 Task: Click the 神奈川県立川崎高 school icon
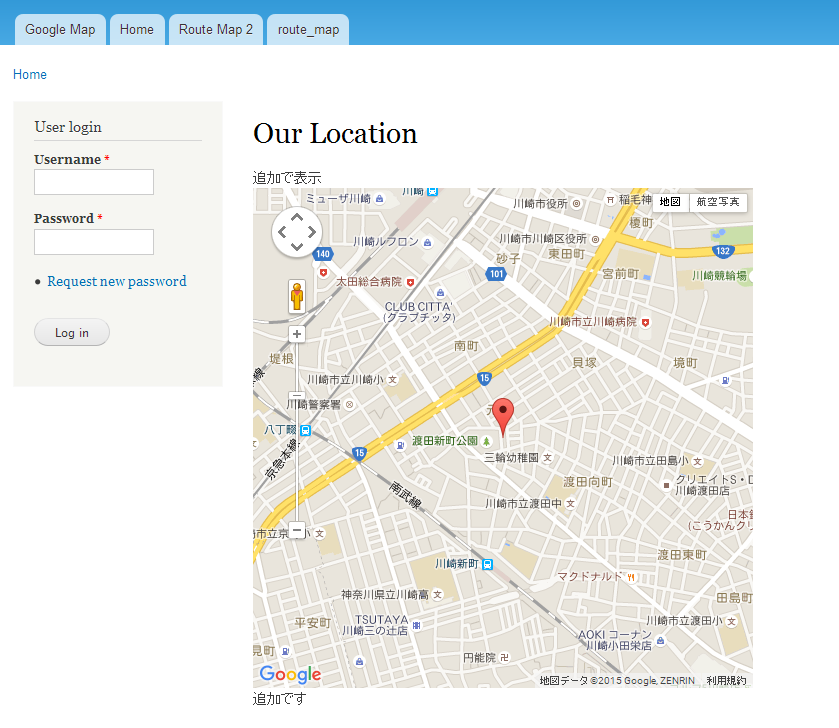438,595
